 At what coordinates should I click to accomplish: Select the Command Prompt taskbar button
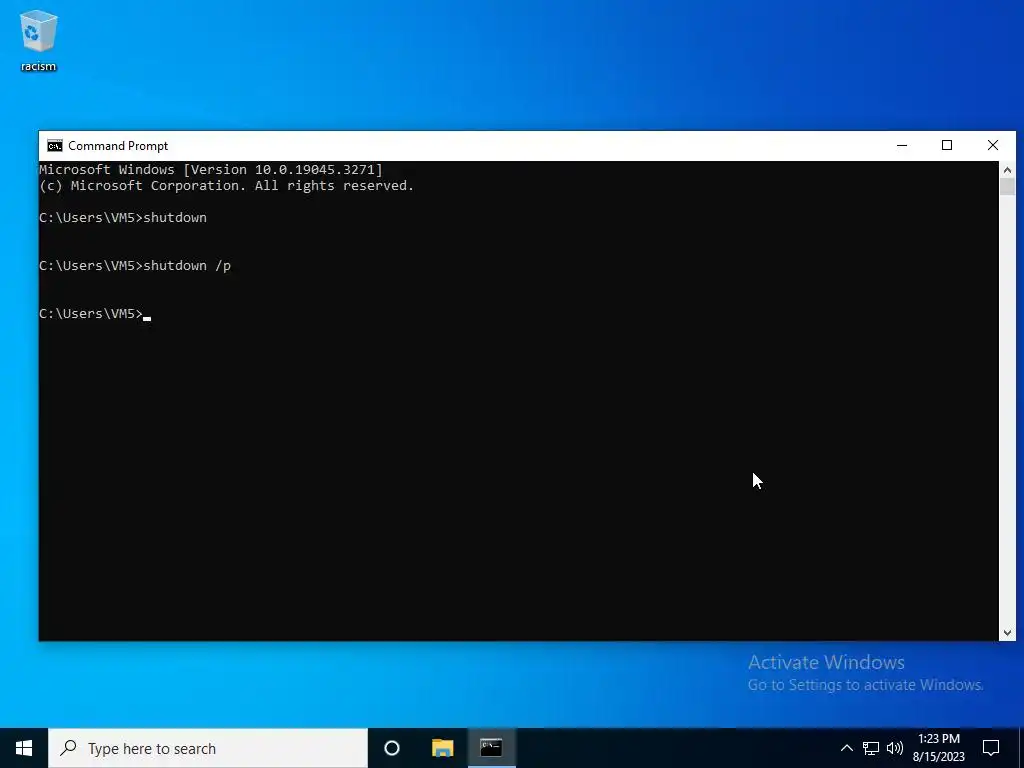pyautogui.click(x=491, y=748)
